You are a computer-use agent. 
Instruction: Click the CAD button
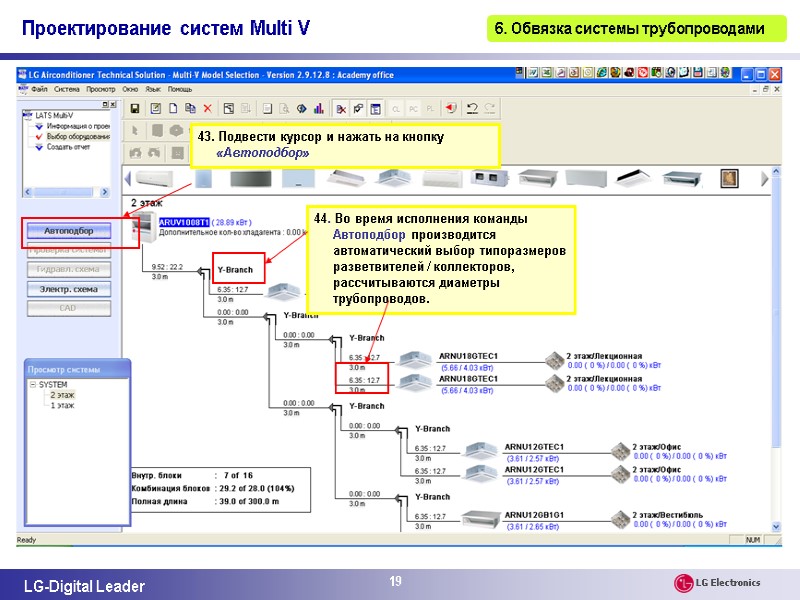69,308
